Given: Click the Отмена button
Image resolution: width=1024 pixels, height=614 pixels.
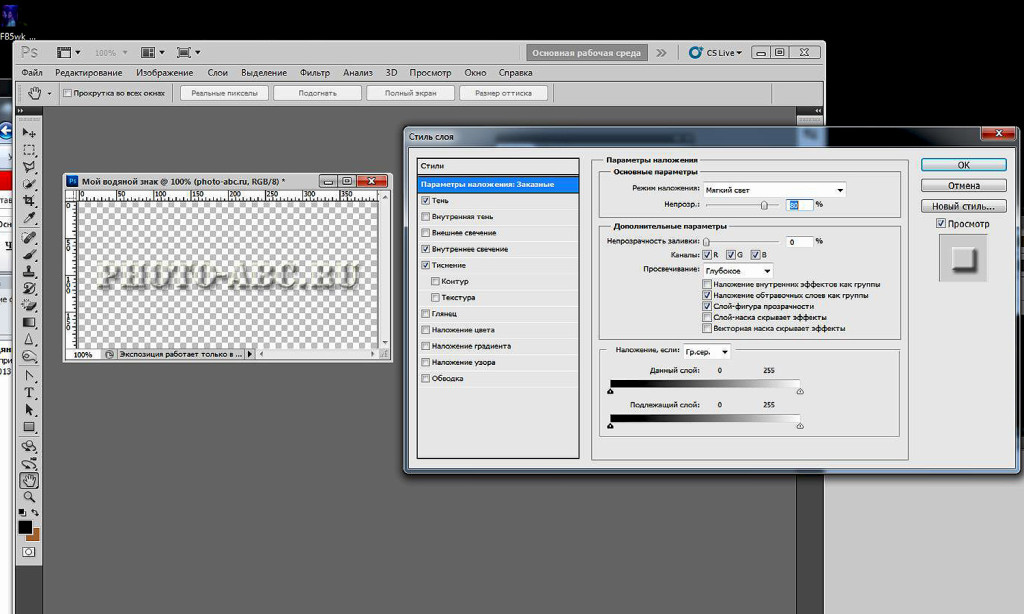Looking at the screenshot, I should coord(964,186).
